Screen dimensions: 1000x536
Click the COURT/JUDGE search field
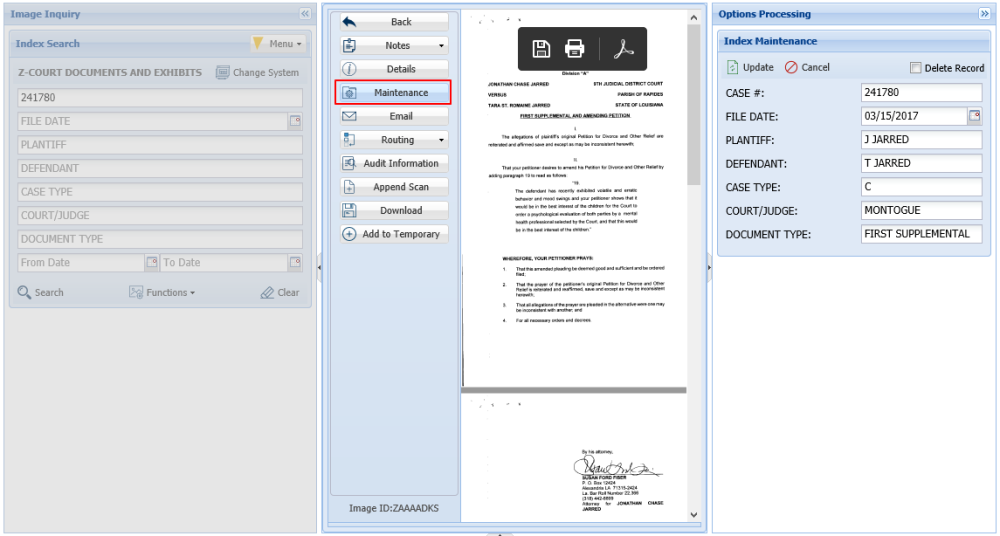(x=160, y=216)
